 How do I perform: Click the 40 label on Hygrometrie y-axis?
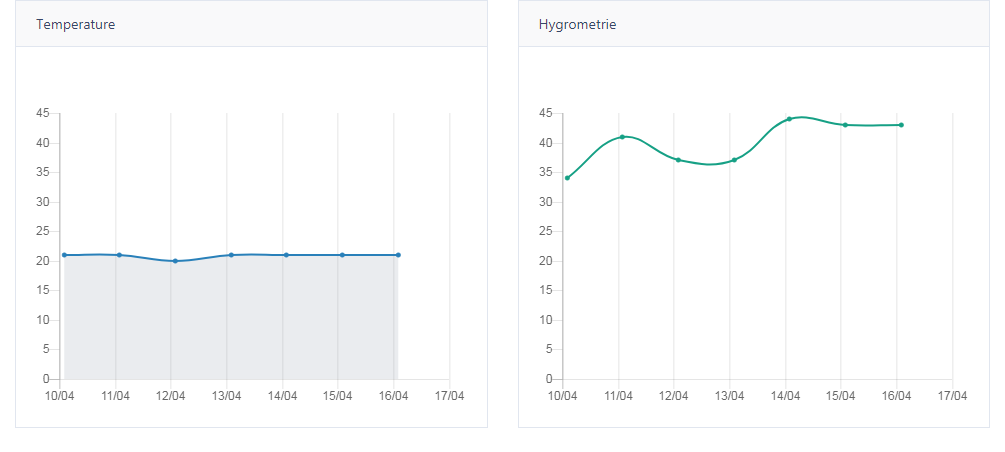tap(546, 143)
